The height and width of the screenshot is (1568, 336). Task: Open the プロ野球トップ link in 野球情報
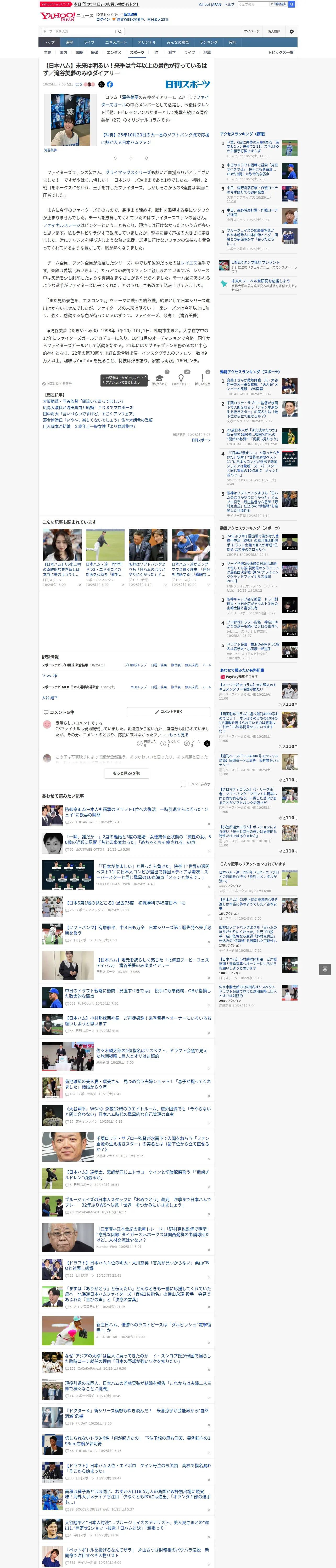135,665
